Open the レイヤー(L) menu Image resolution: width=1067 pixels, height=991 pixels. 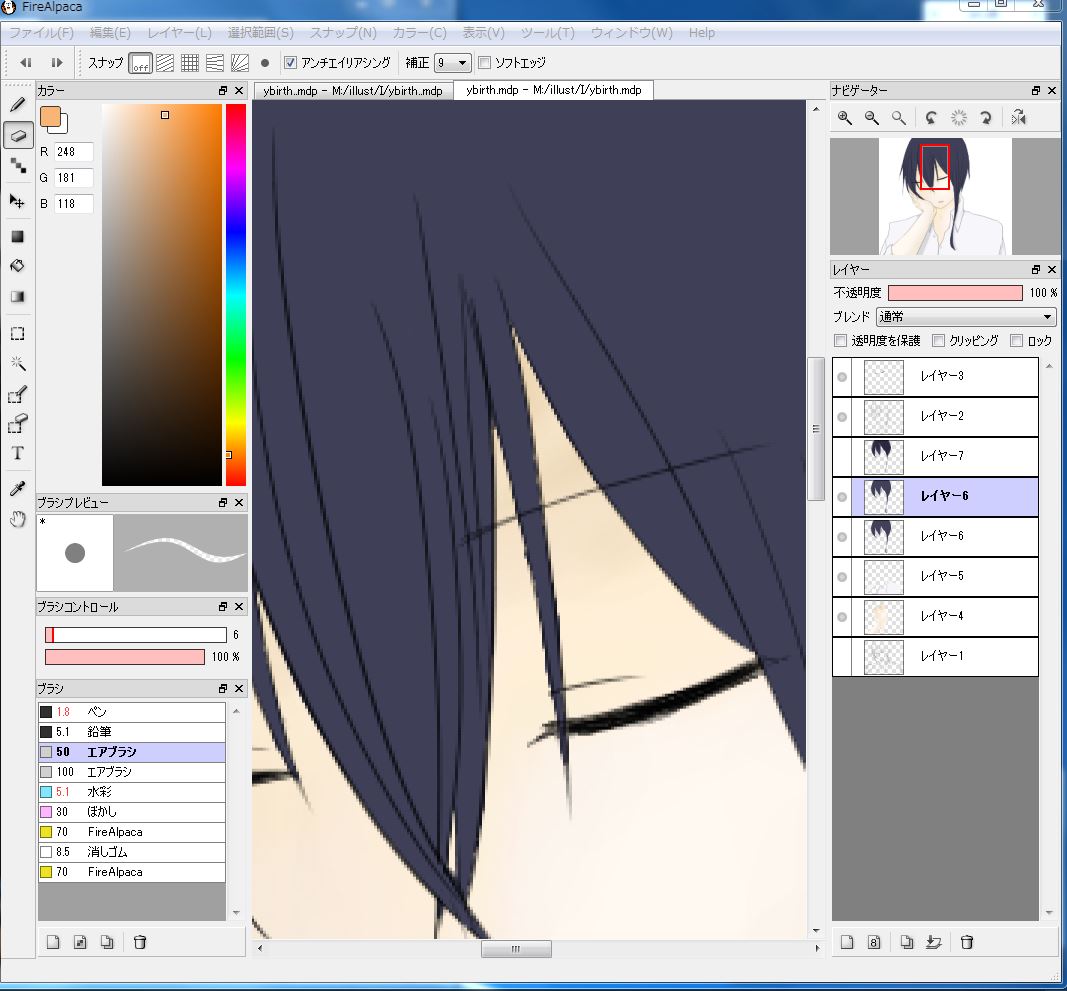(x=179, y=33)
